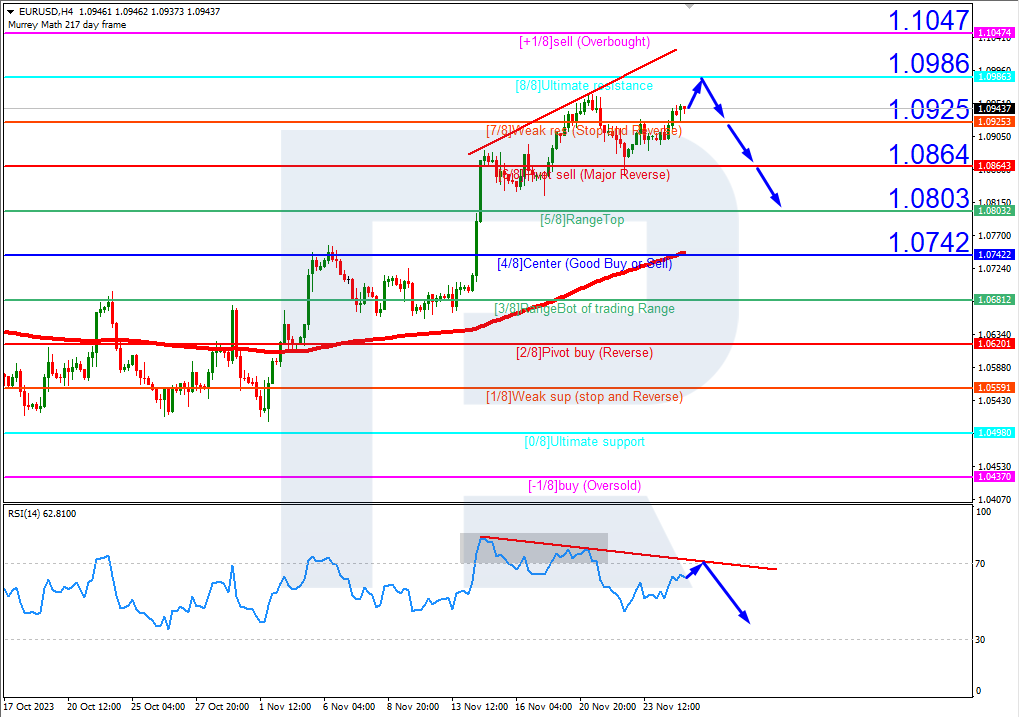Viewport: 1019px width, 717px height.
Task: Click the cyan 1.09863 price axis tag
Action: [x=994, y=77]
